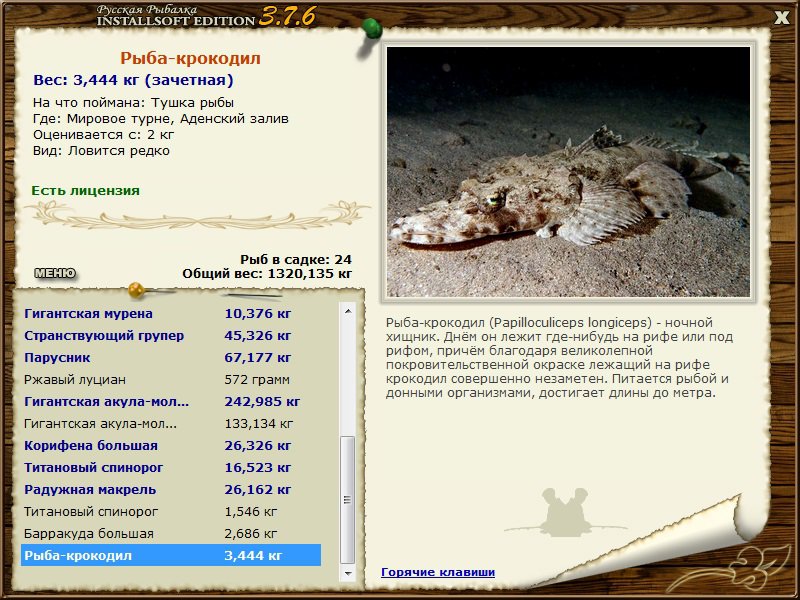Select the Радужная макрель row
800x600 pixels.
coord(171,489)
